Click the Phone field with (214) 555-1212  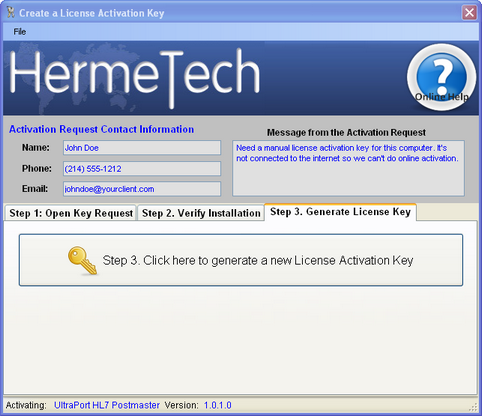click(142, 169)
